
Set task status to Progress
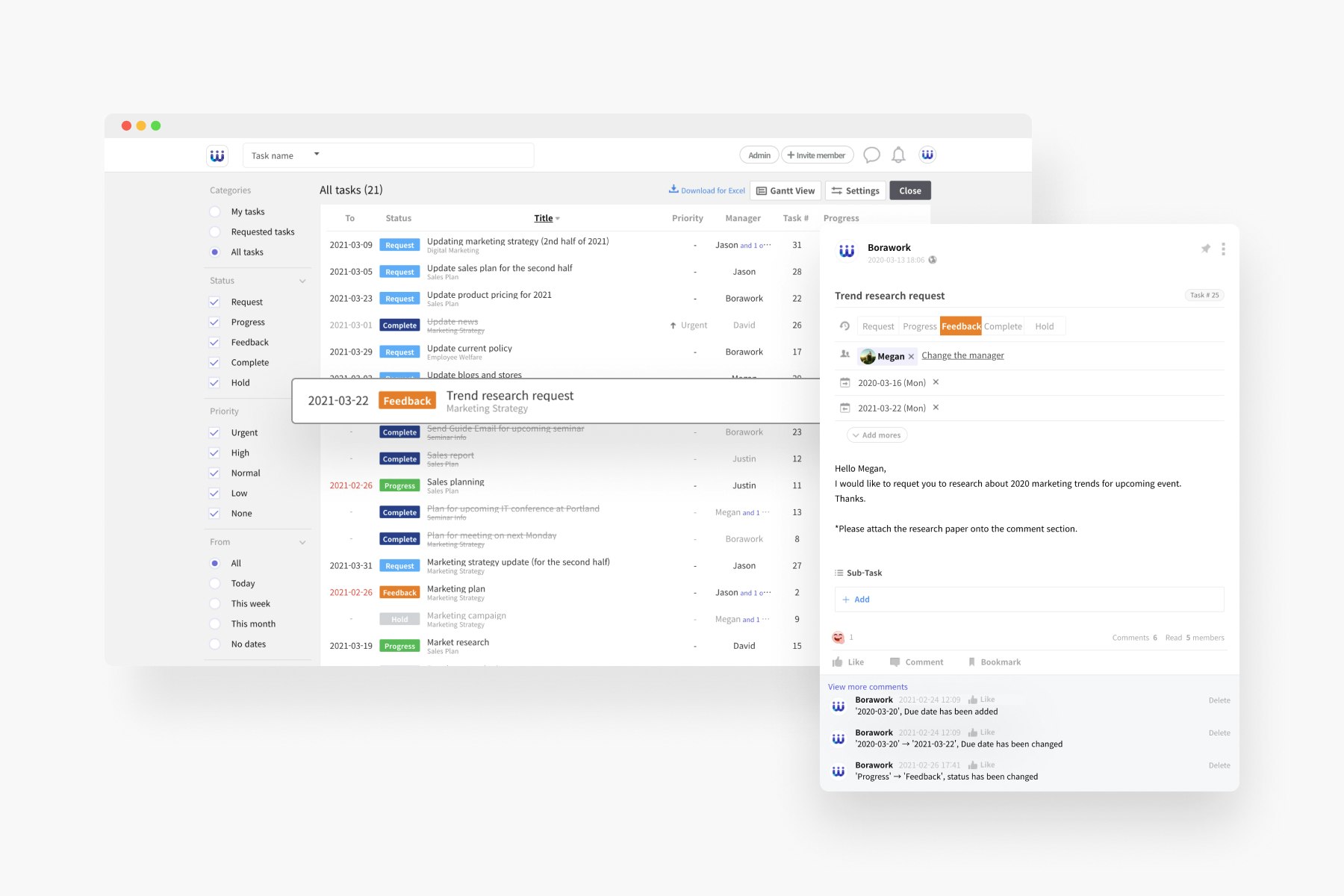tap(920, 326)
